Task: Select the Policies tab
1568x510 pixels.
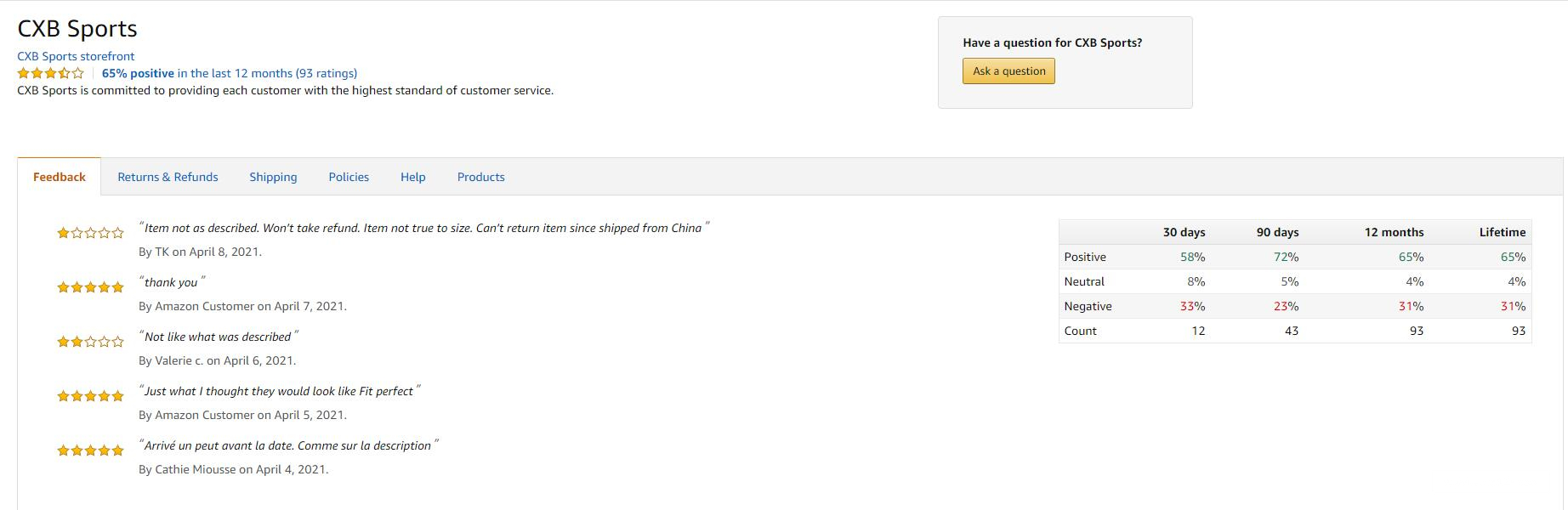Action: click(349, 177)
